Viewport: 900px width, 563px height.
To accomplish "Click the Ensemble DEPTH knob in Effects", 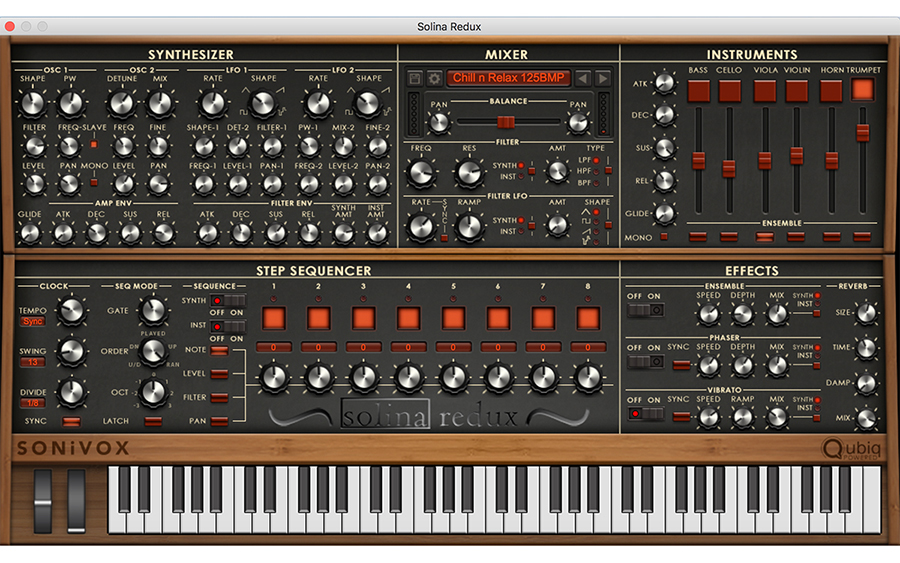I will (x=743, y=314).
